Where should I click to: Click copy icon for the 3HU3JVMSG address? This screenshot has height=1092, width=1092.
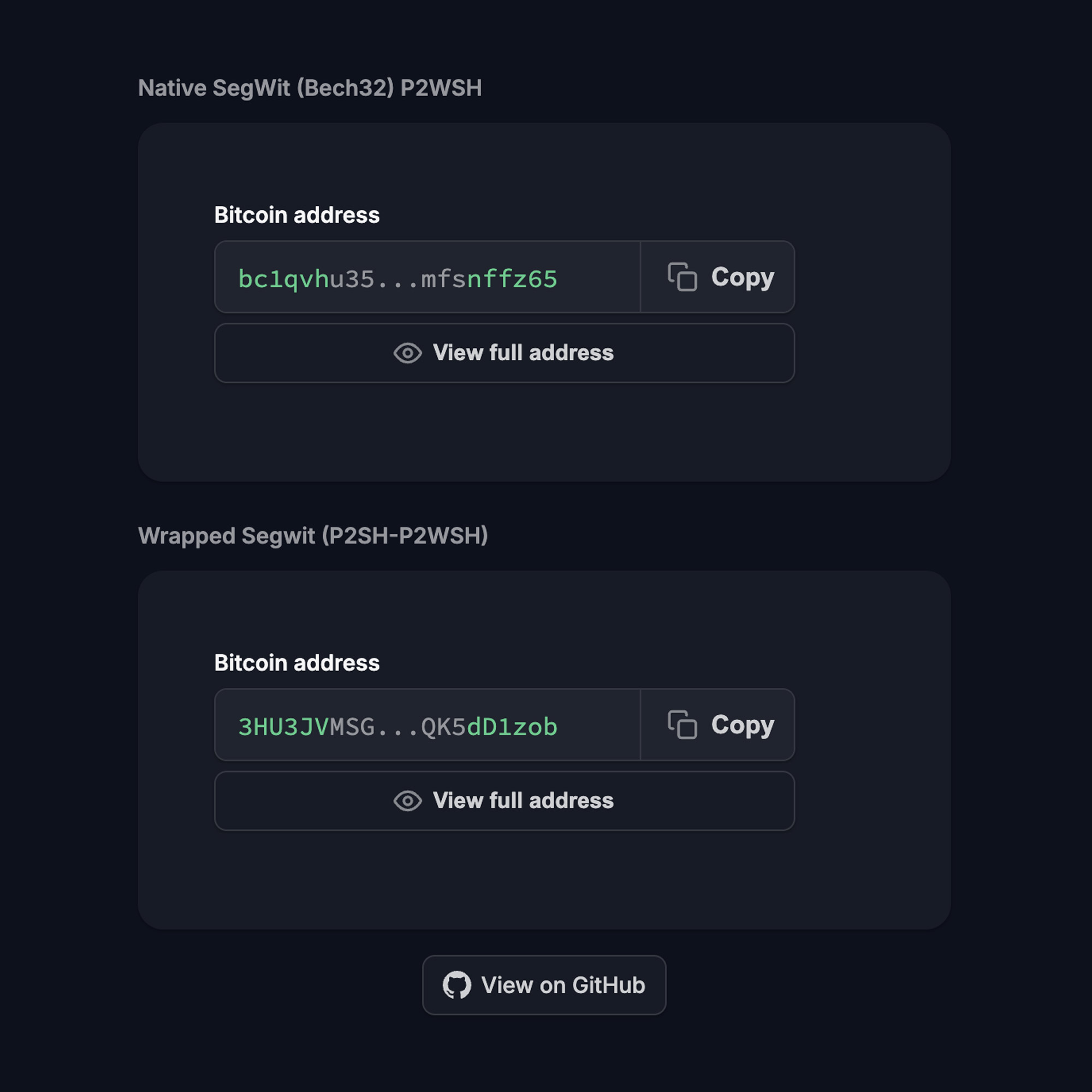click(682, 725)
